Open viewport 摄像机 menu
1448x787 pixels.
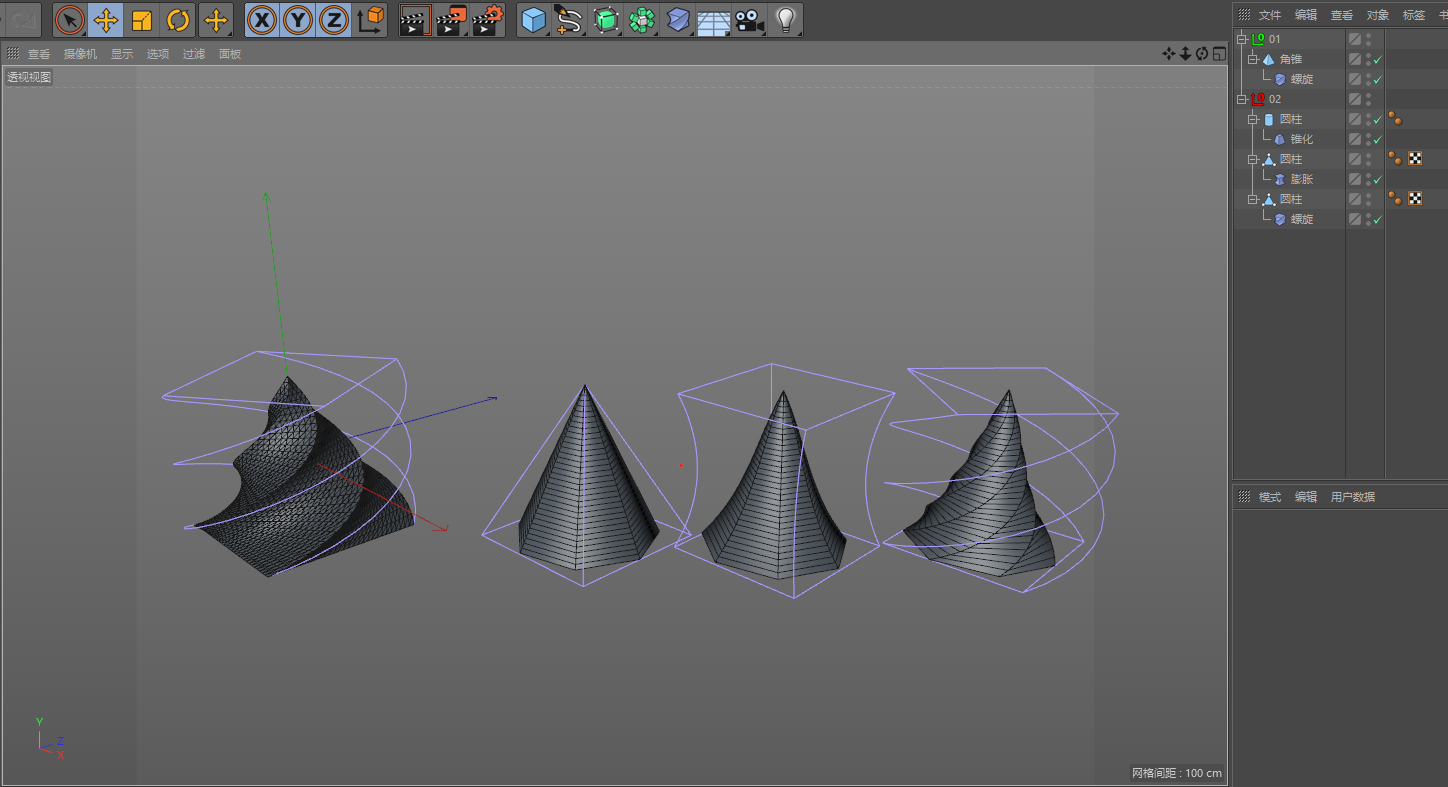[x=80, y=54]
